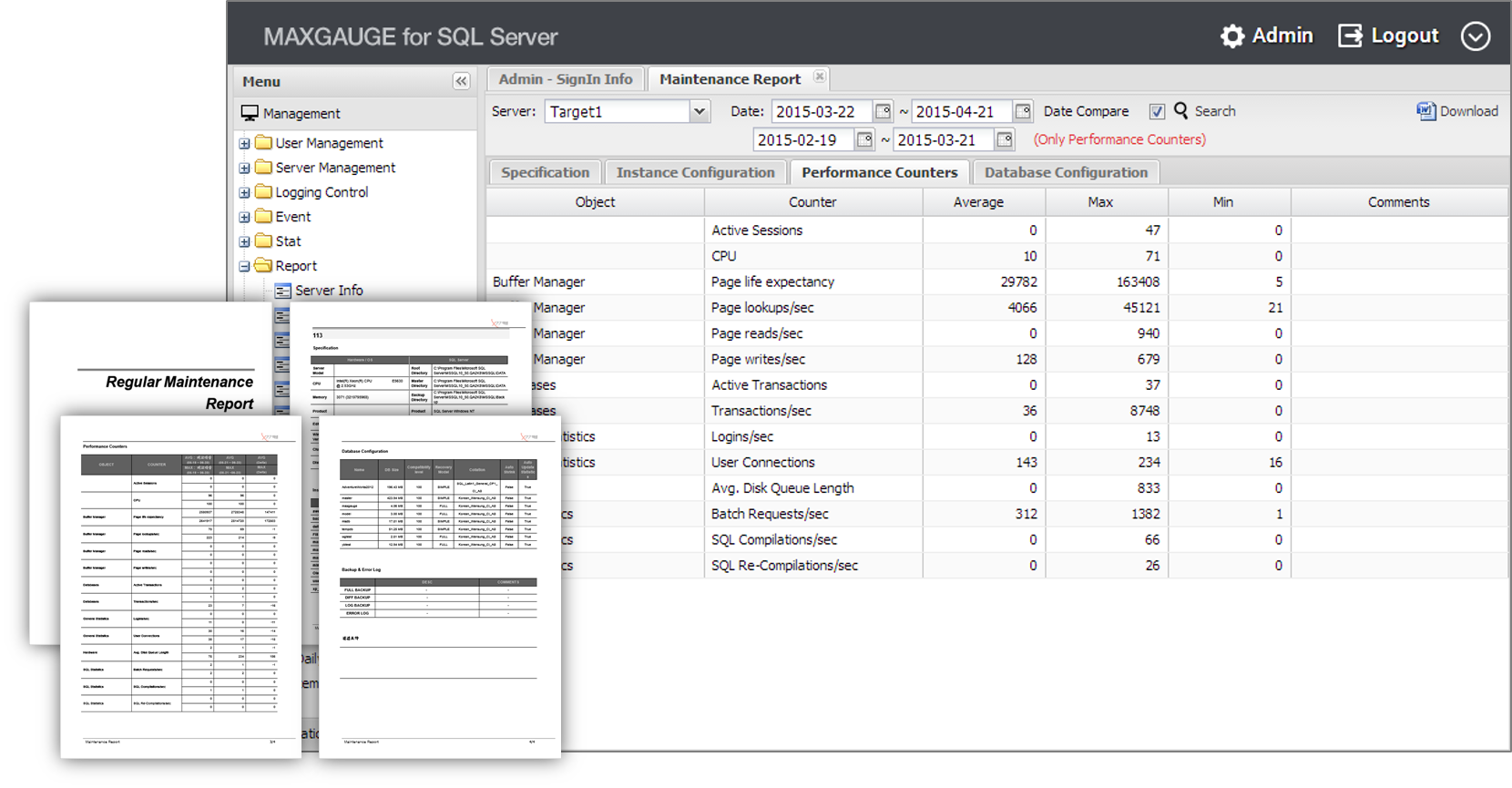Click the SQL Re-Compilations/sec counter cell
Image resolution: width=1512 pixels, height=788 pixels.
tap(812, 566)
